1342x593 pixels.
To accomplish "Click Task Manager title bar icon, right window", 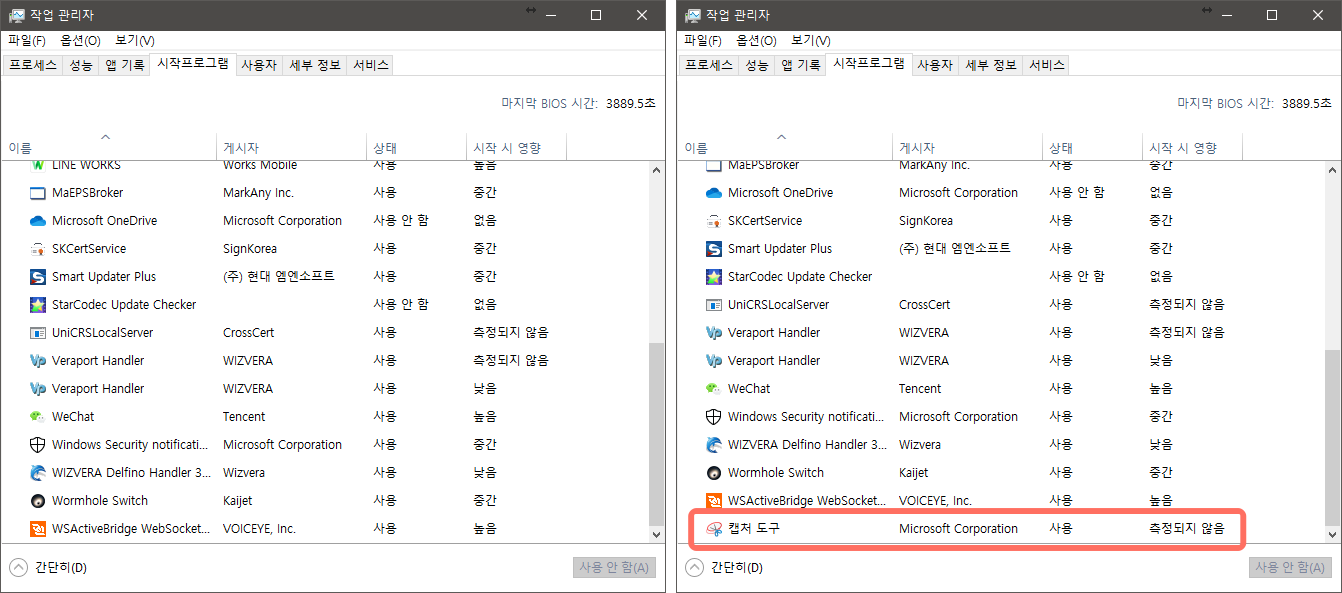I will tap(693, 15).
